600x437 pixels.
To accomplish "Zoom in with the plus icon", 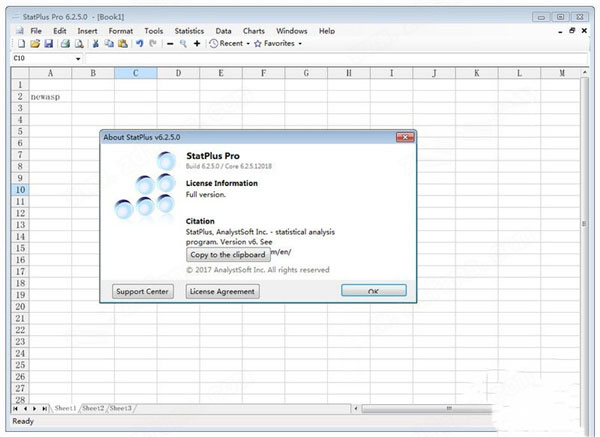I will click(197, 44).
